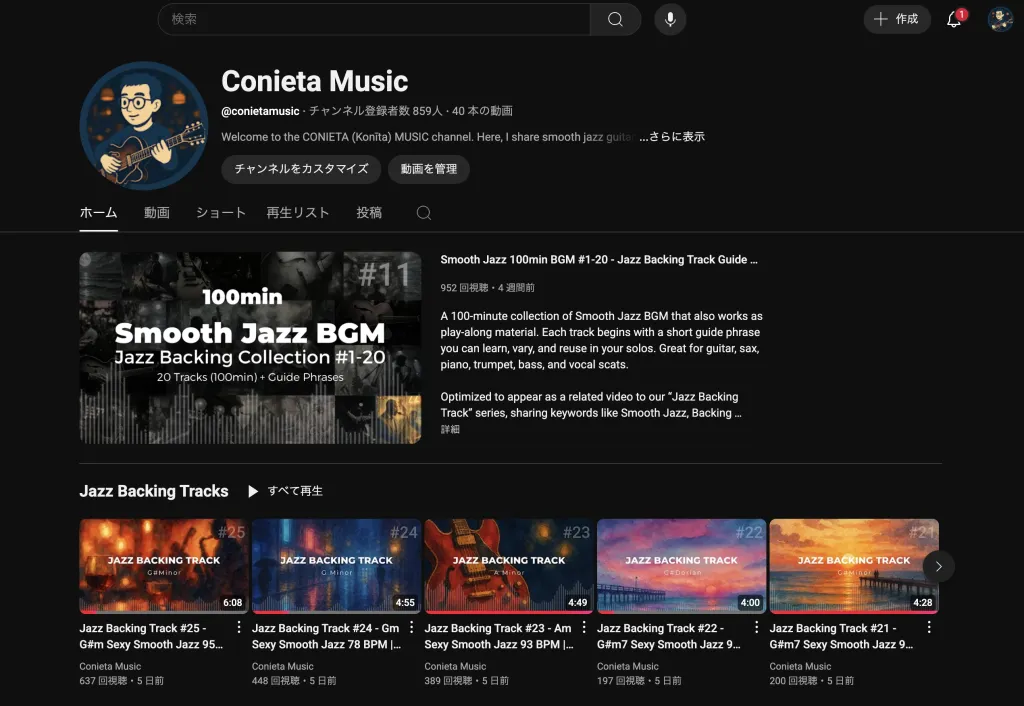Open the ショート tab
This screenshot has width=1024, height=706.
[220, 213]
